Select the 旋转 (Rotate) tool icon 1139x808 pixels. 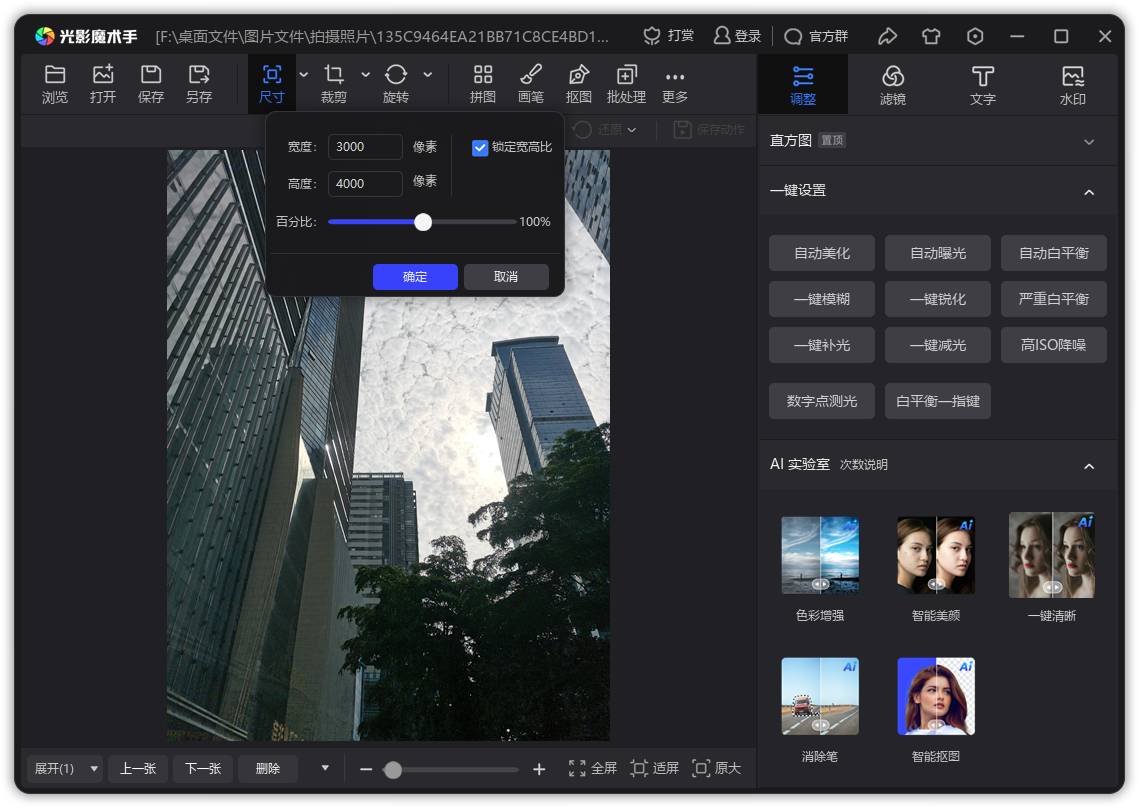[396, 83]
